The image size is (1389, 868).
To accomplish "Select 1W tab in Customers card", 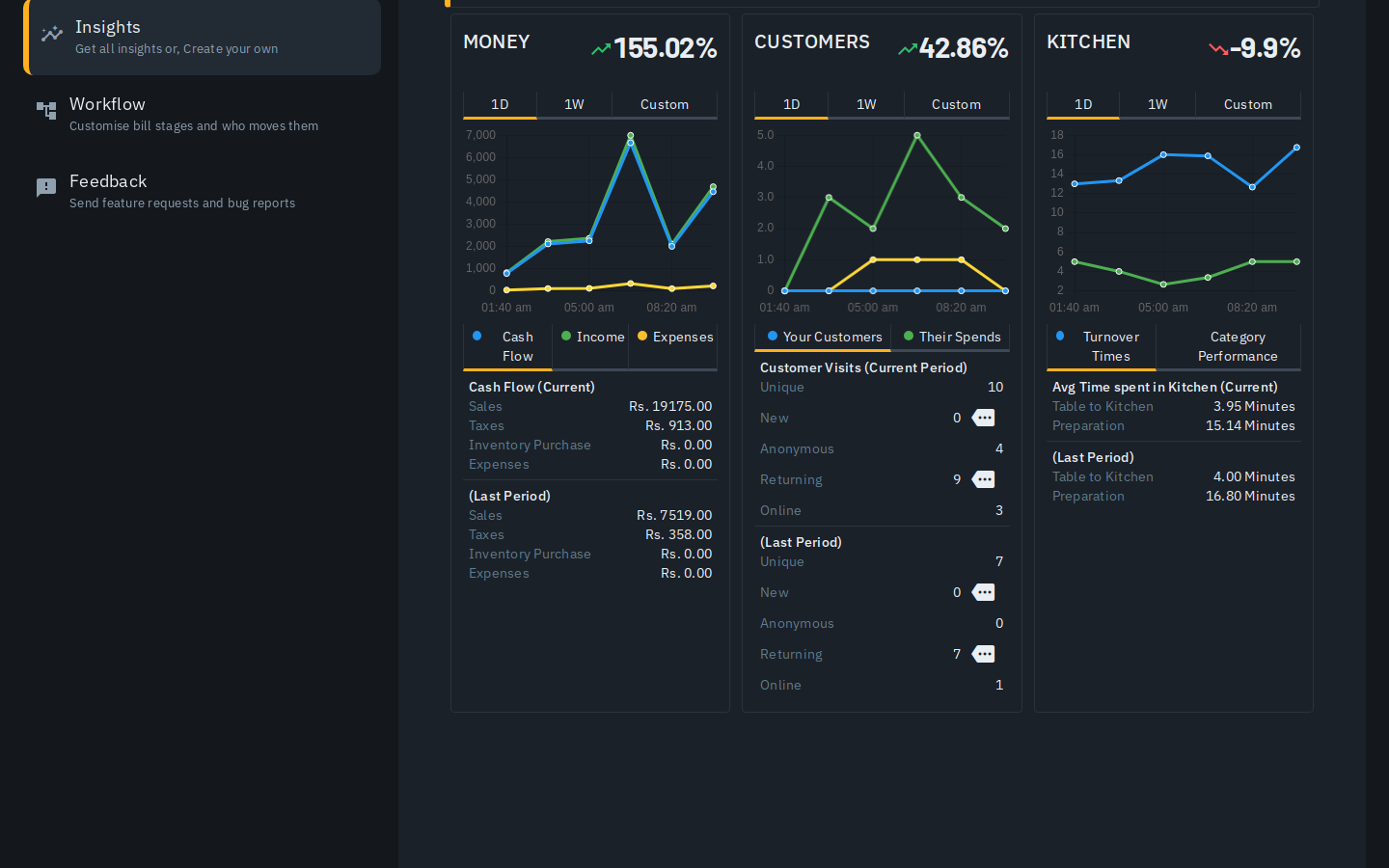I will pos(866,104).
